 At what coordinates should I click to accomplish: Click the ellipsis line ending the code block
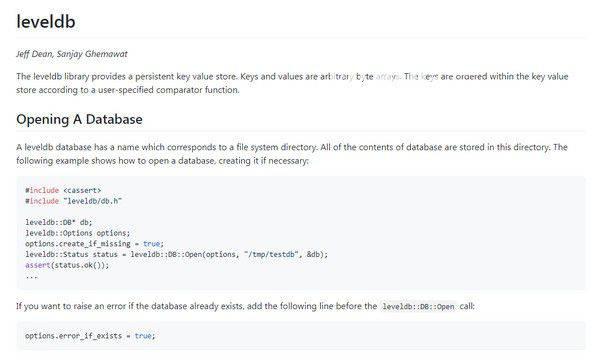(31, 276)
